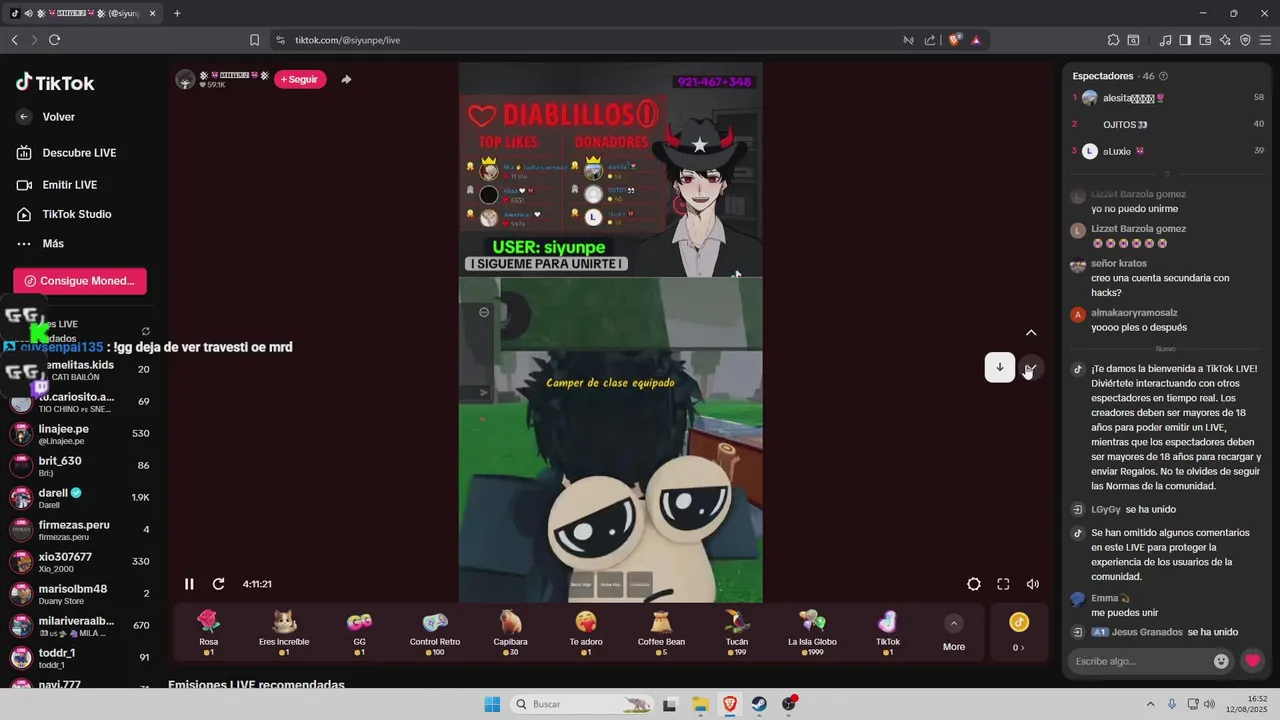The image size is (1280, 720).
Task: Refresh the recommended LIVE list
Action: tap(146, 331)
